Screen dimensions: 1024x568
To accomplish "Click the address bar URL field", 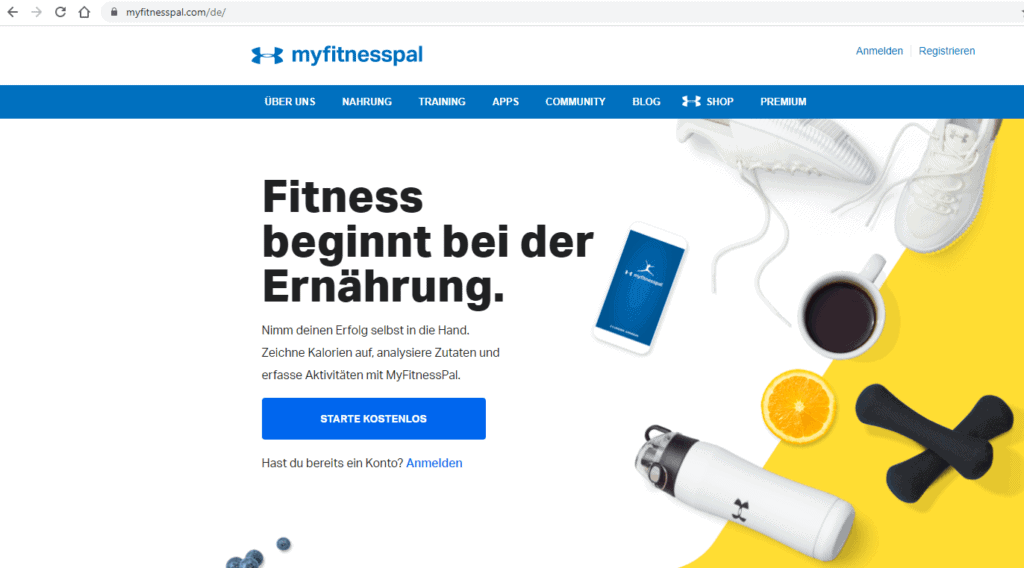I will (x=562, y=12).
